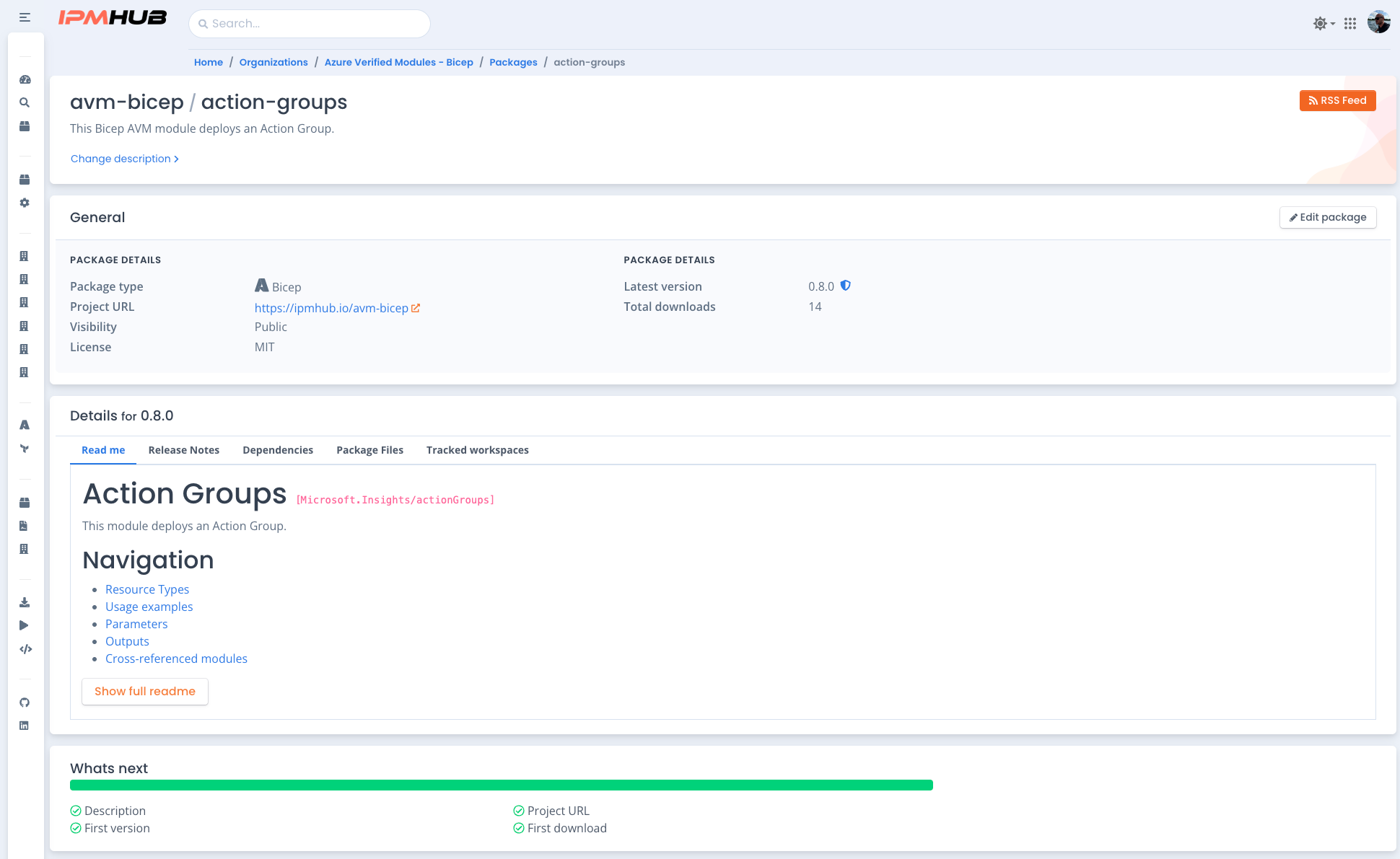The width and height of the screenshot is (1400, 859).
Task: Open the code brackets sidebar icon
Action: 26,649
